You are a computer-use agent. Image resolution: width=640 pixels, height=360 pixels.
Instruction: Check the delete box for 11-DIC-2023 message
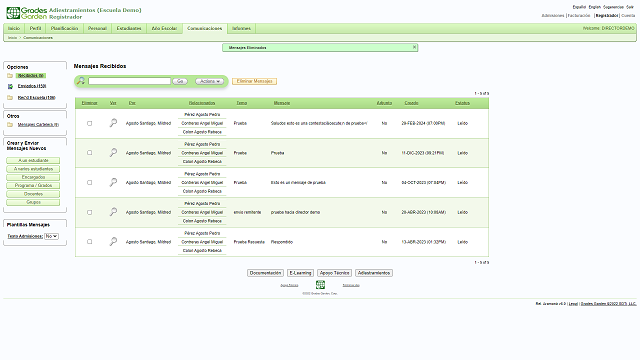[x=89, y=153]
